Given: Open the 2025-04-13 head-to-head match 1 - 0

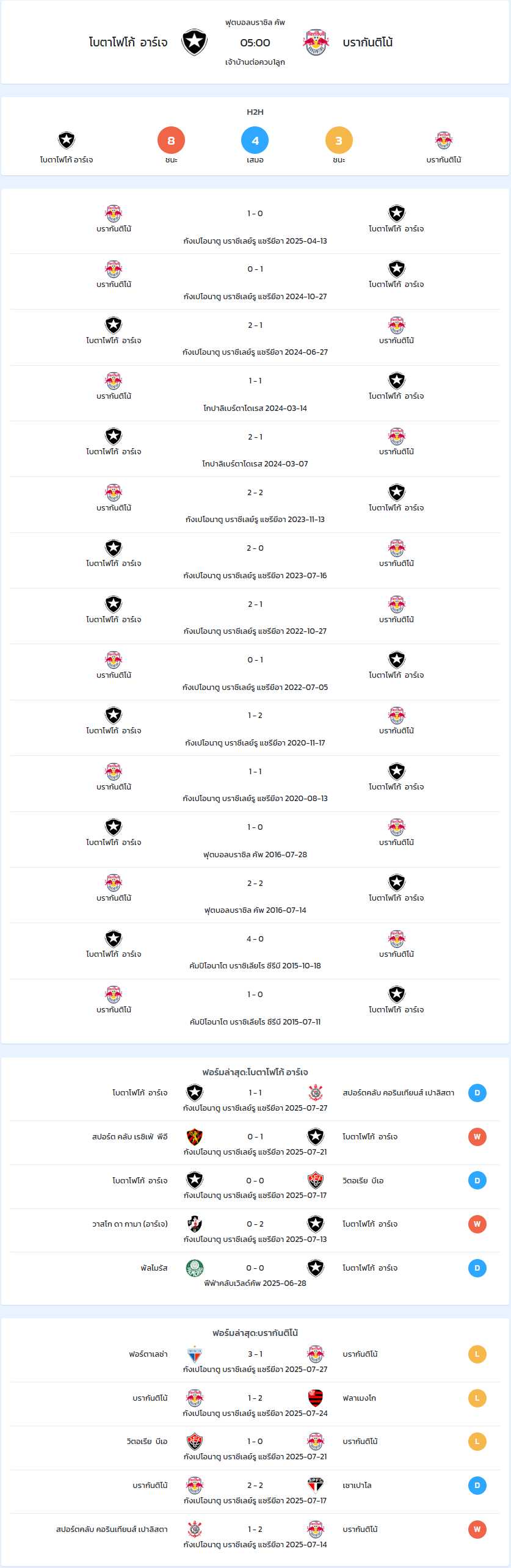Looking at the screenshot, I should click(255, 214).
